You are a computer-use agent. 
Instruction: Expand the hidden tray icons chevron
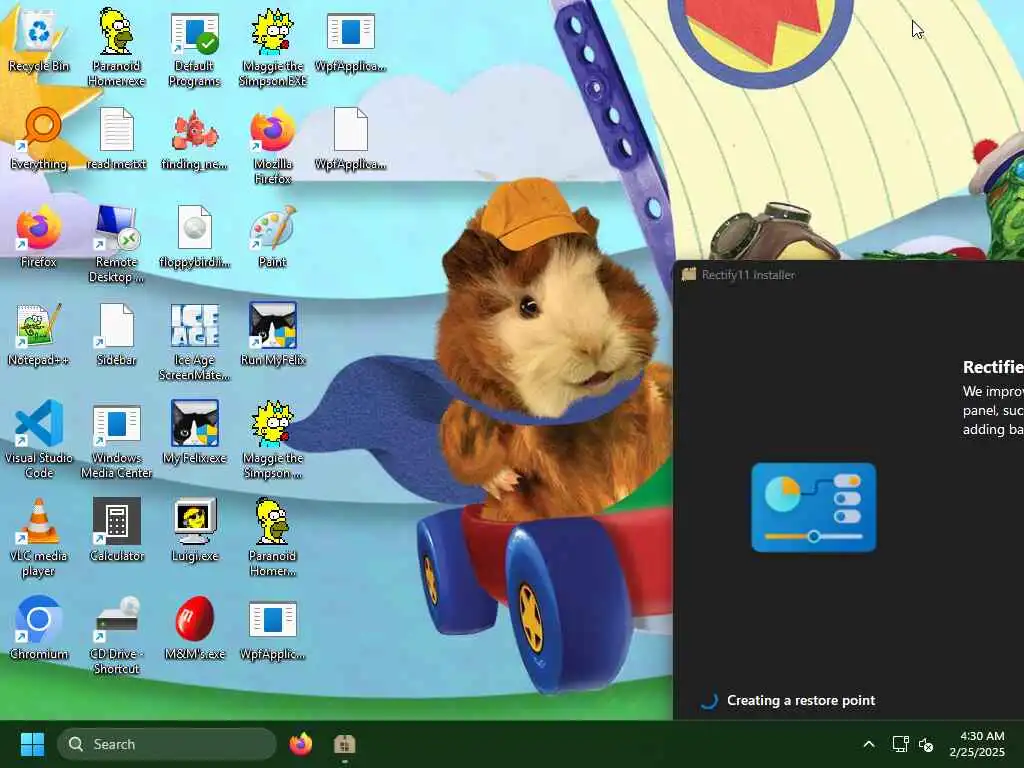[x=869, y=744]
